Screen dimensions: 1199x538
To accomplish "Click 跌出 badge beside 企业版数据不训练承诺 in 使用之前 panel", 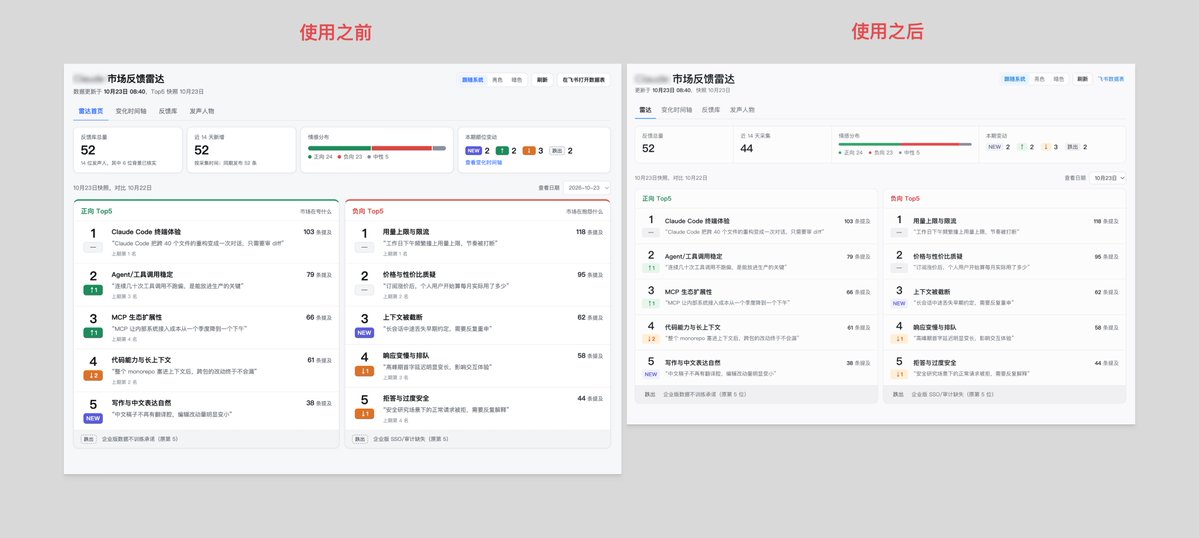I will 89,439.
